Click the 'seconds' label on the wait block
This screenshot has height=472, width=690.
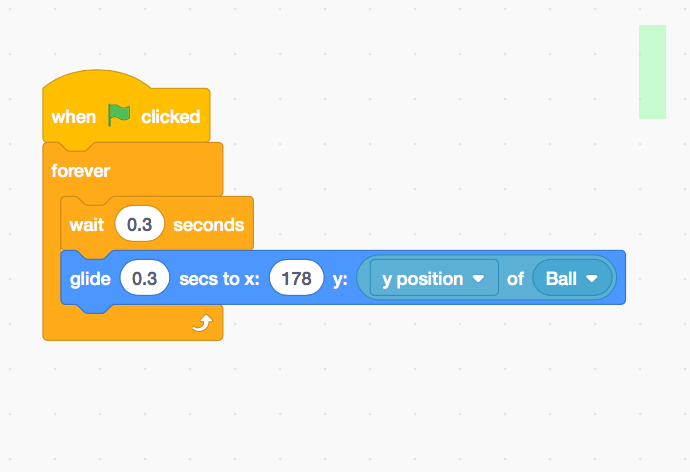pos(208,225)
